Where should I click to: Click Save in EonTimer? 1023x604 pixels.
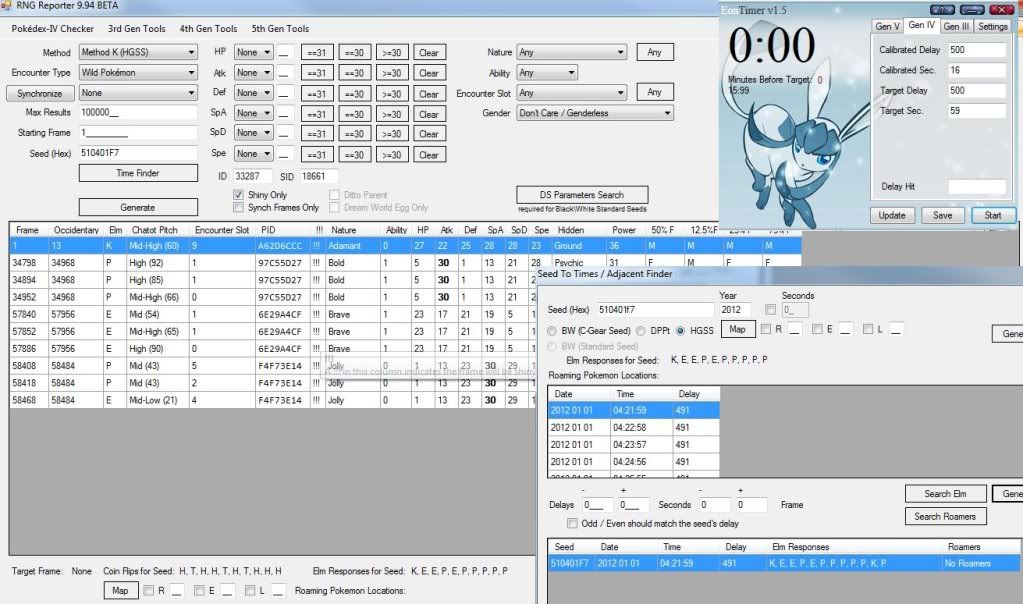click(942, 215)
